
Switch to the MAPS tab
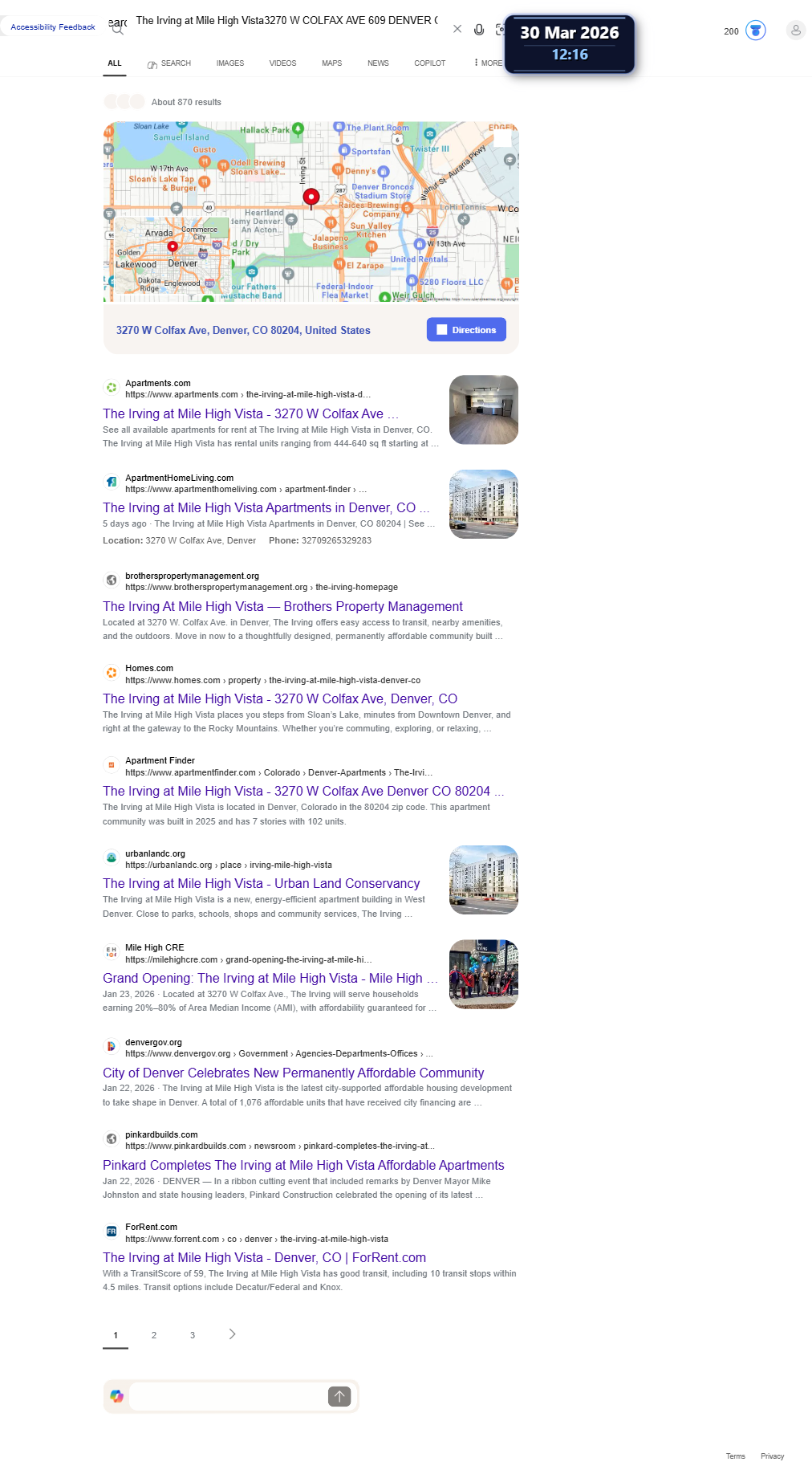[332, 63]
